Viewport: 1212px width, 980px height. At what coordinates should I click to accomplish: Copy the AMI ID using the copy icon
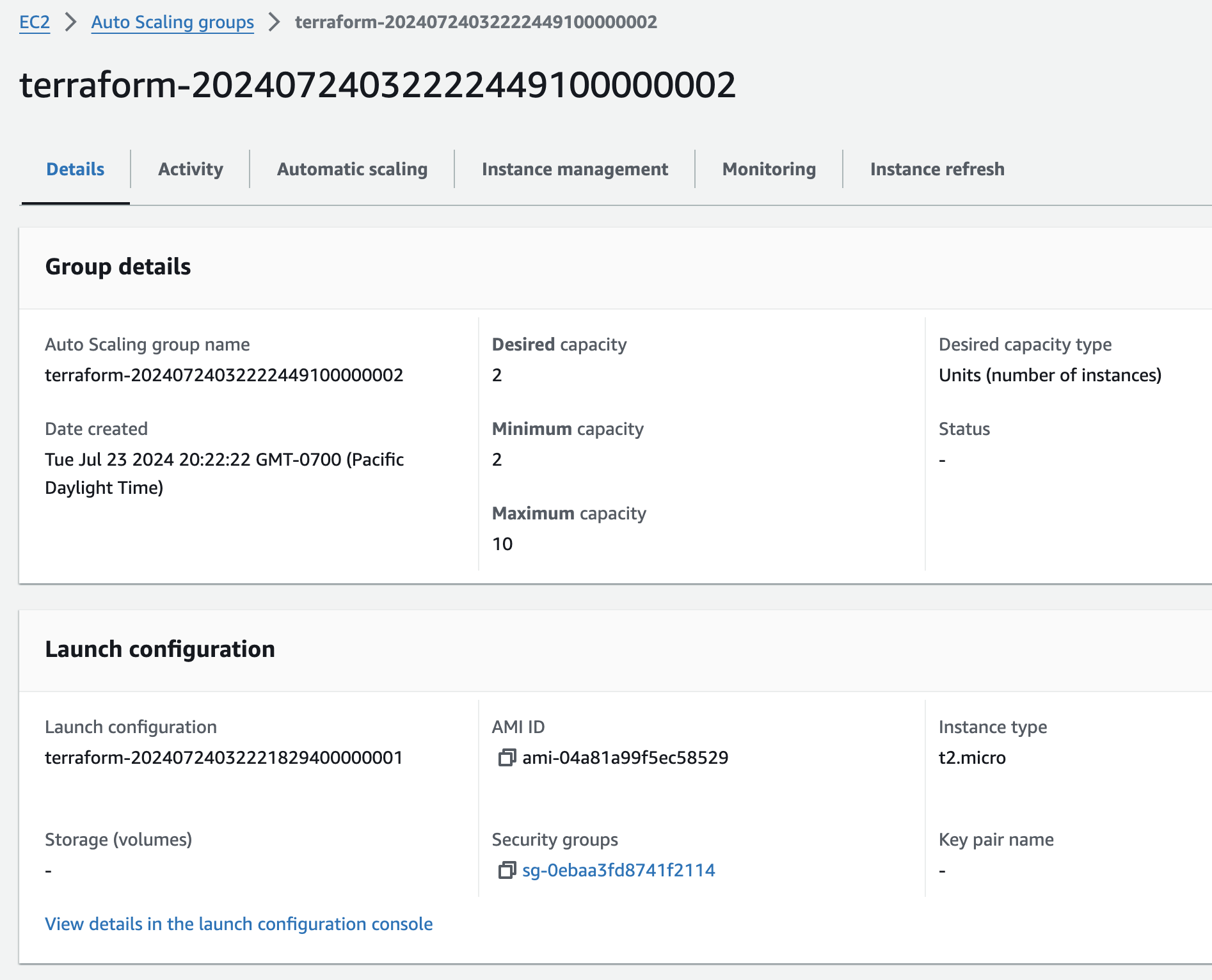tap(506, 758)
